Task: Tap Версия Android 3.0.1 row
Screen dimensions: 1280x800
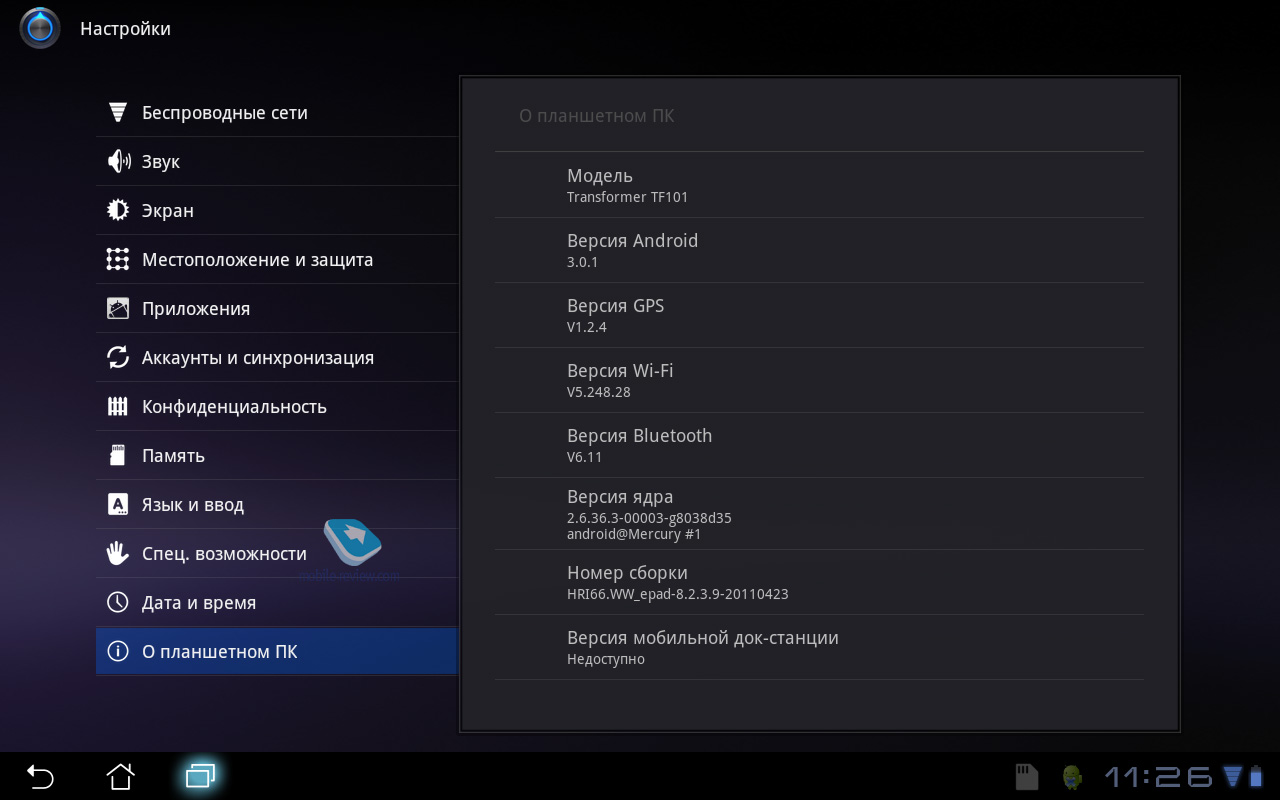Action: (x=819, y=250)
